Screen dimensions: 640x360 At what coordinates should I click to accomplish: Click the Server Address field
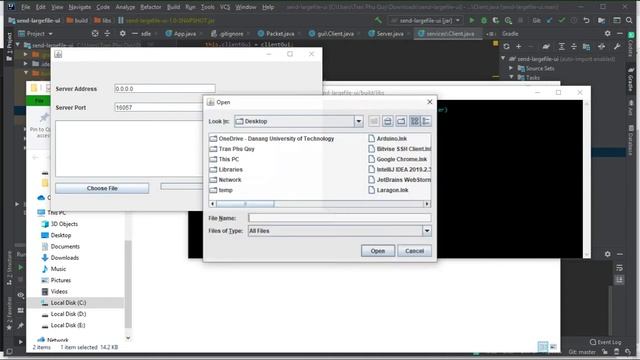coord(164,89)
